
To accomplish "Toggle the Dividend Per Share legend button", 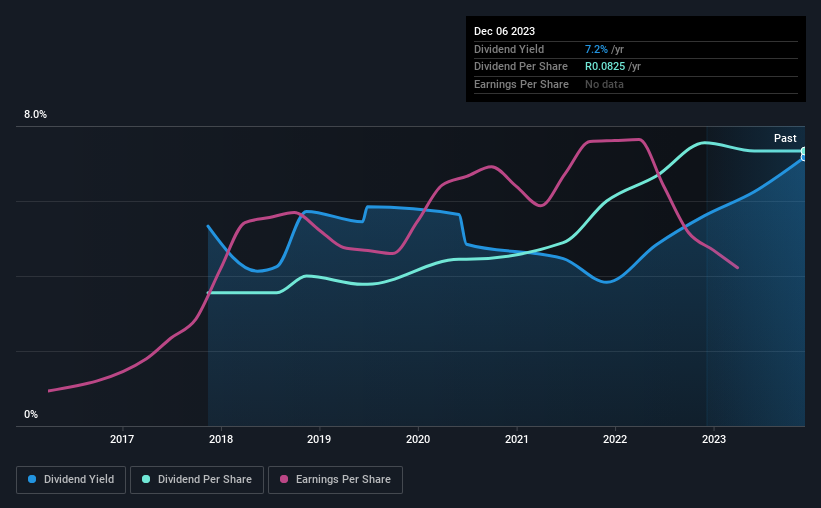I will click(x=197, y=480).
